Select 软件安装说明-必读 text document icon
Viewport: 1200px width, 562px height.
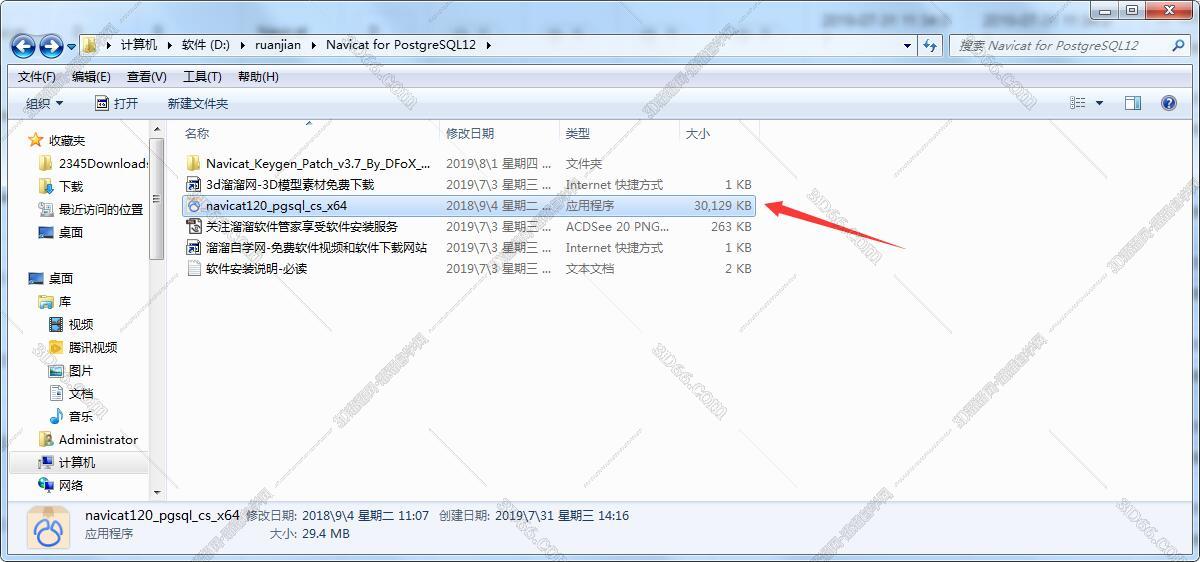point(194,268)
